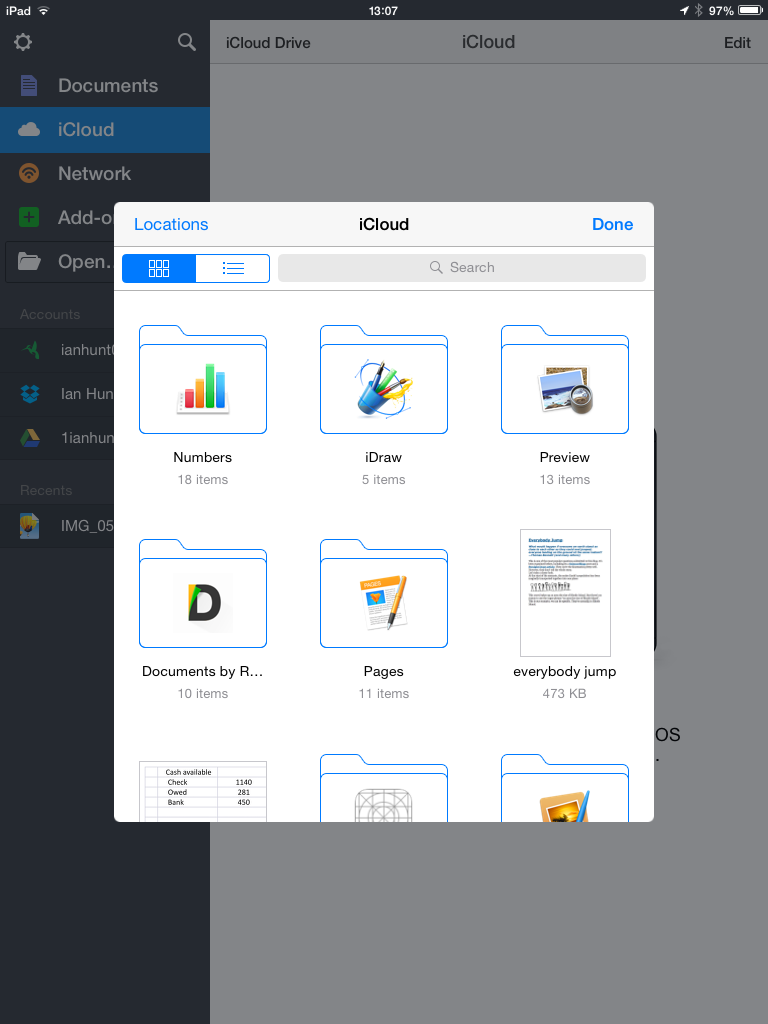Tap the Wi-Fi status icon
The height and width of the screenshot is (1024, 768).
pyautogui.click(x=44, y=10)
